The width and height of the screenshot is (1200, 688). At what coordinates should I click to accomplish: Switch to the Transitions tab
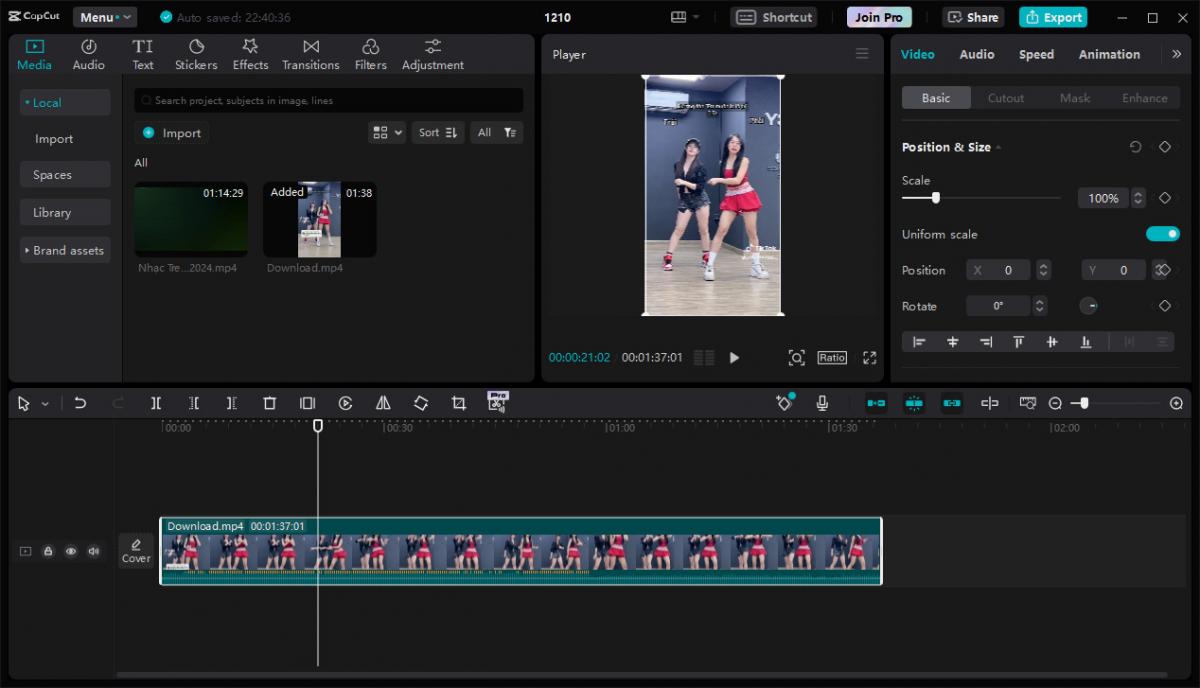(x=310, y=54)
